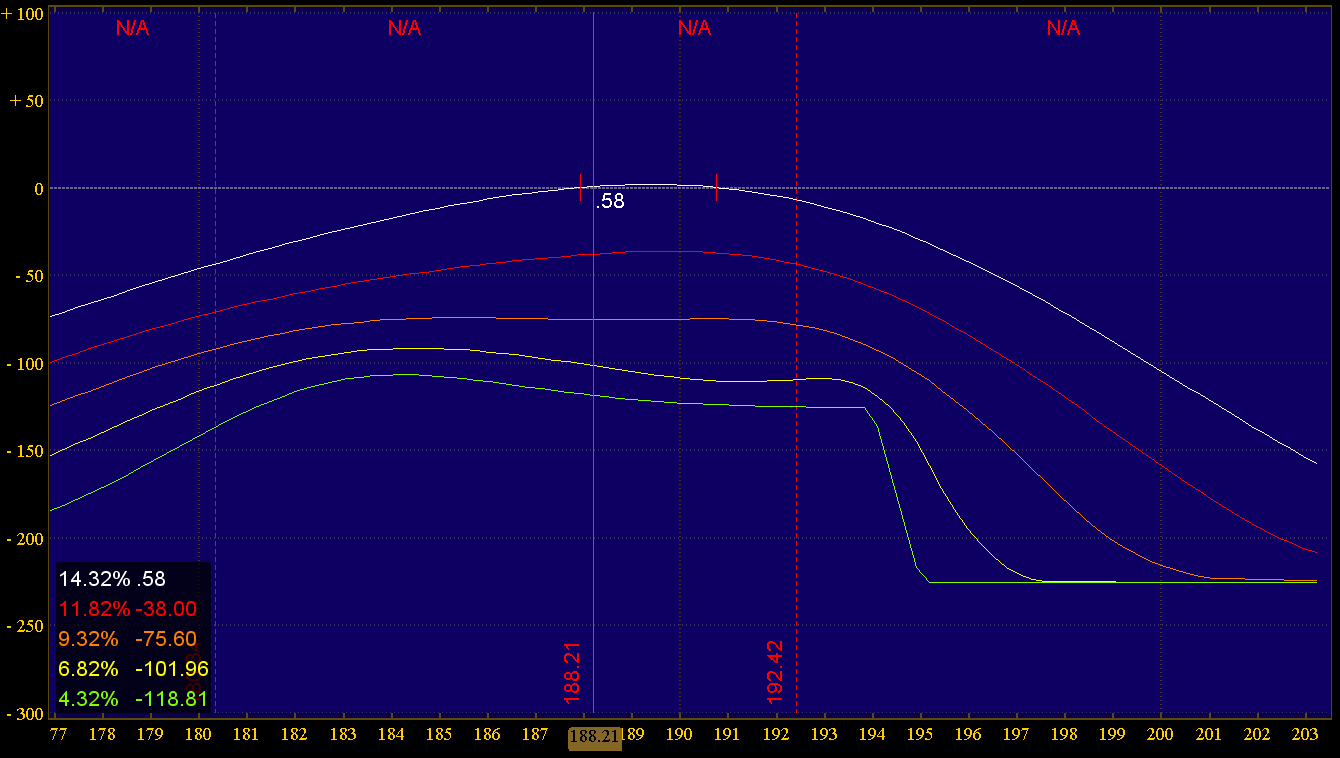Click the -100 y-axis label
Image resolution: width=1340 pixels, height=758 pixels.
click(x=25, y=363)
